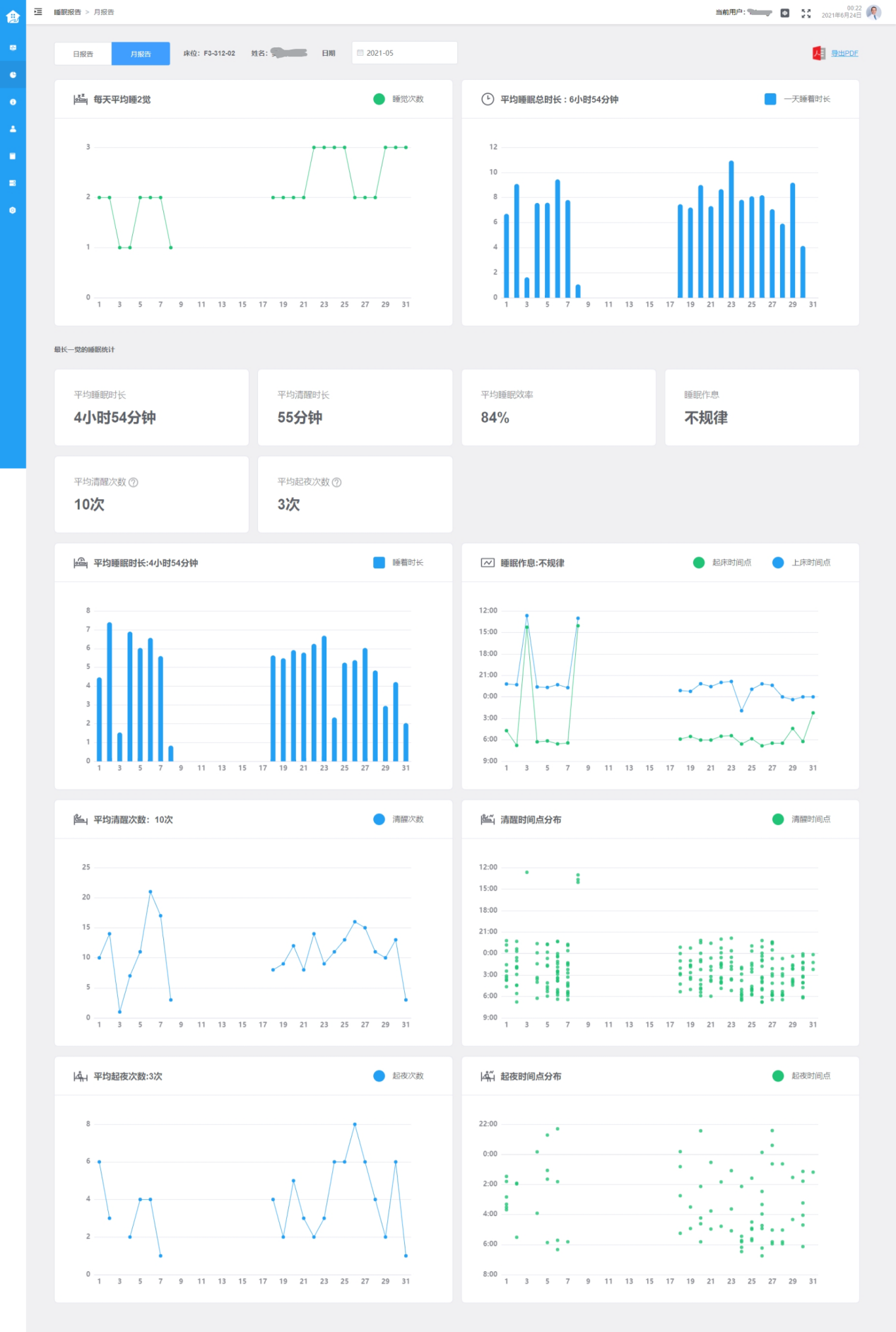The height and width of the screenshot is (1332, 896).
Task: Click the fullscreen icon in top bar
Action: [806, 13]
